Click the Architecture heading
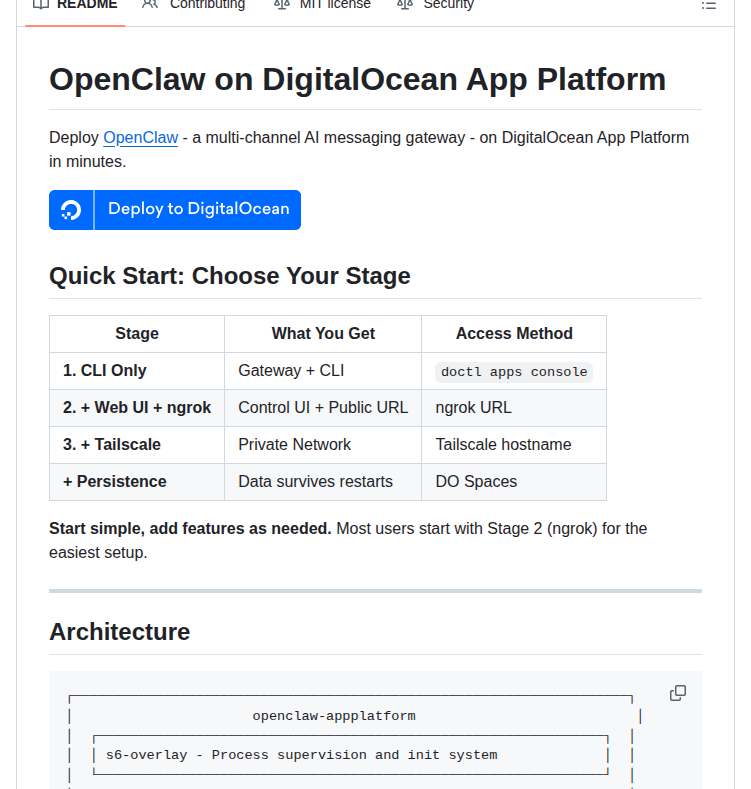The image size is (751, 789). 119,632
